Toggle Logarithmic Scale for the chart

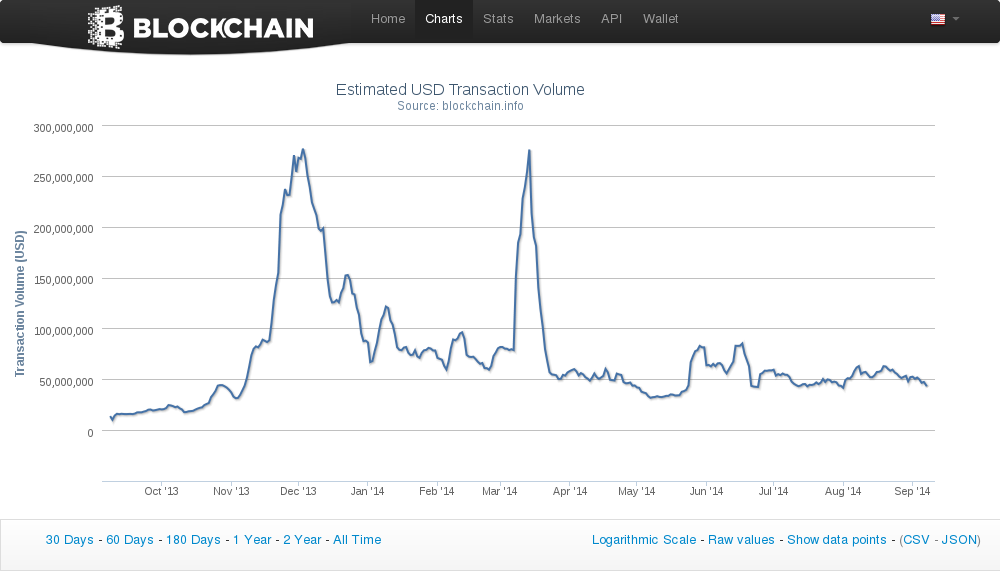tap(644, 540)
